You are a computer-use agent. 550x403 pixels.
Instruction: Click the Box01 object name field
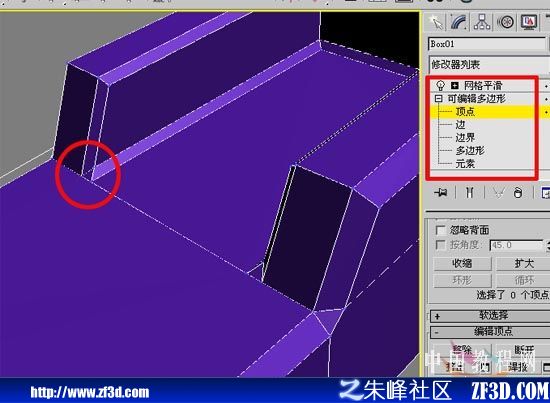pos(487,44)
